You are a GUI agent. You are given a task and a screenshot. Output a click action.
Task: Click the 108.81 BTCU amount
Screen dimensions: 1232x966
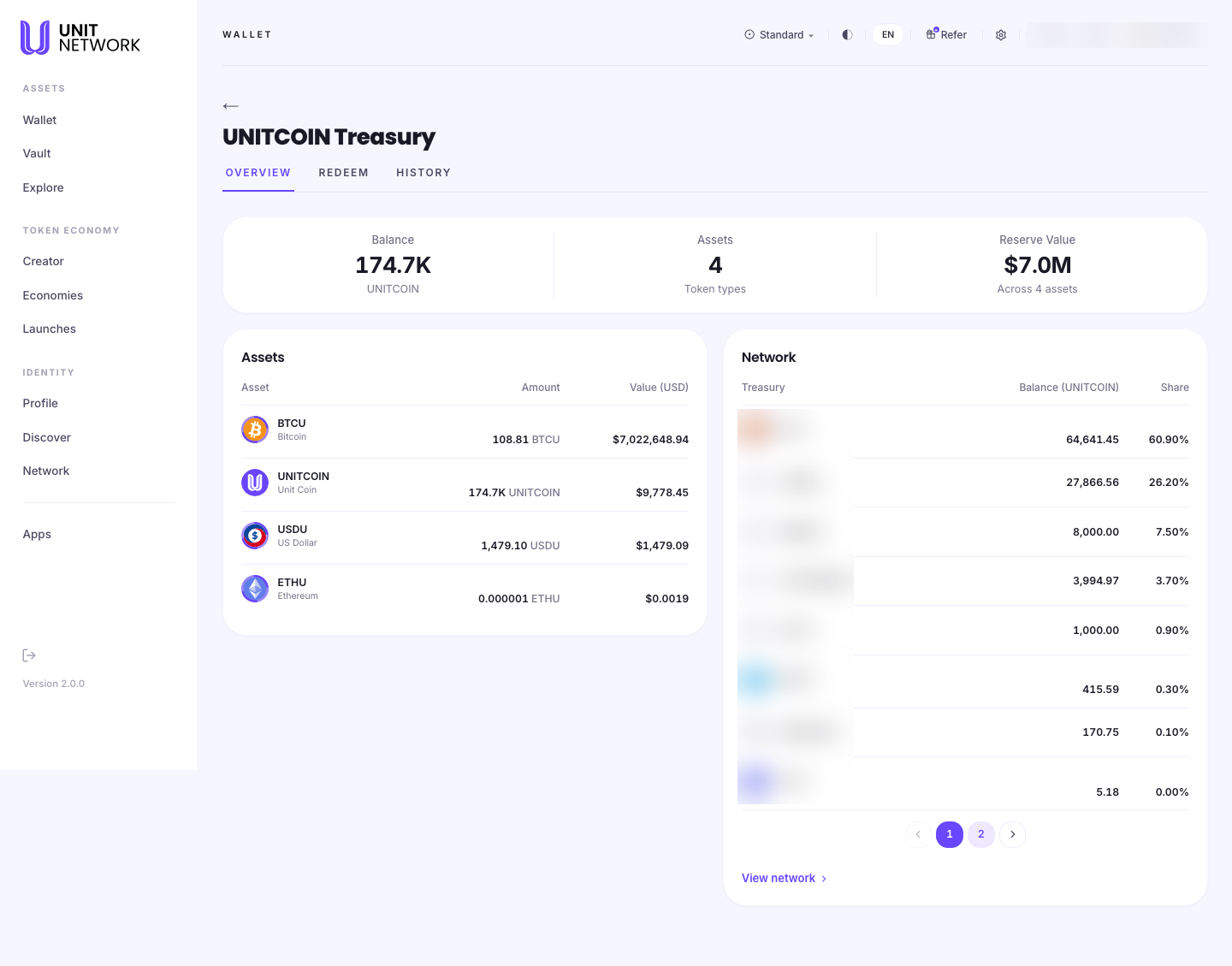click(x=526, y=440)
